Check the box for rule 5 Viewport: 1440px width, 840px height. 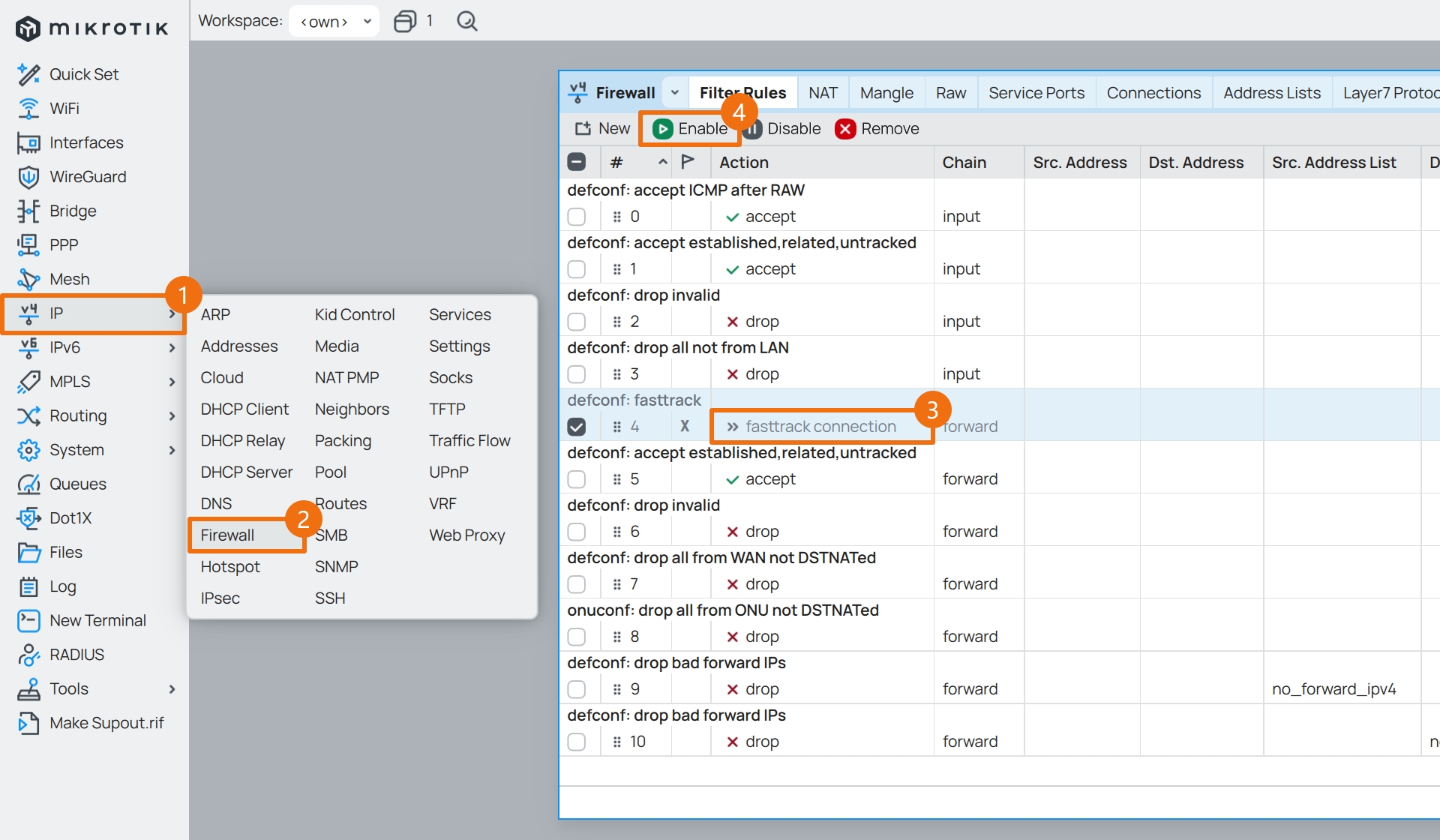[577, 479]
